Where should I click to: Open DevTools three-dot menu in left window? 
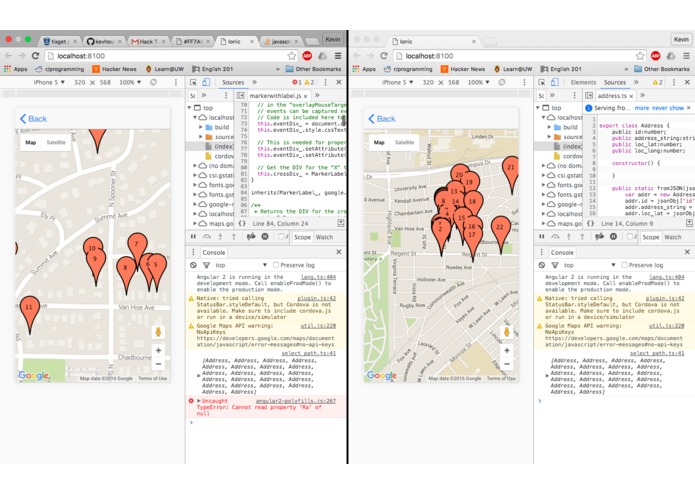click(325, 82)
